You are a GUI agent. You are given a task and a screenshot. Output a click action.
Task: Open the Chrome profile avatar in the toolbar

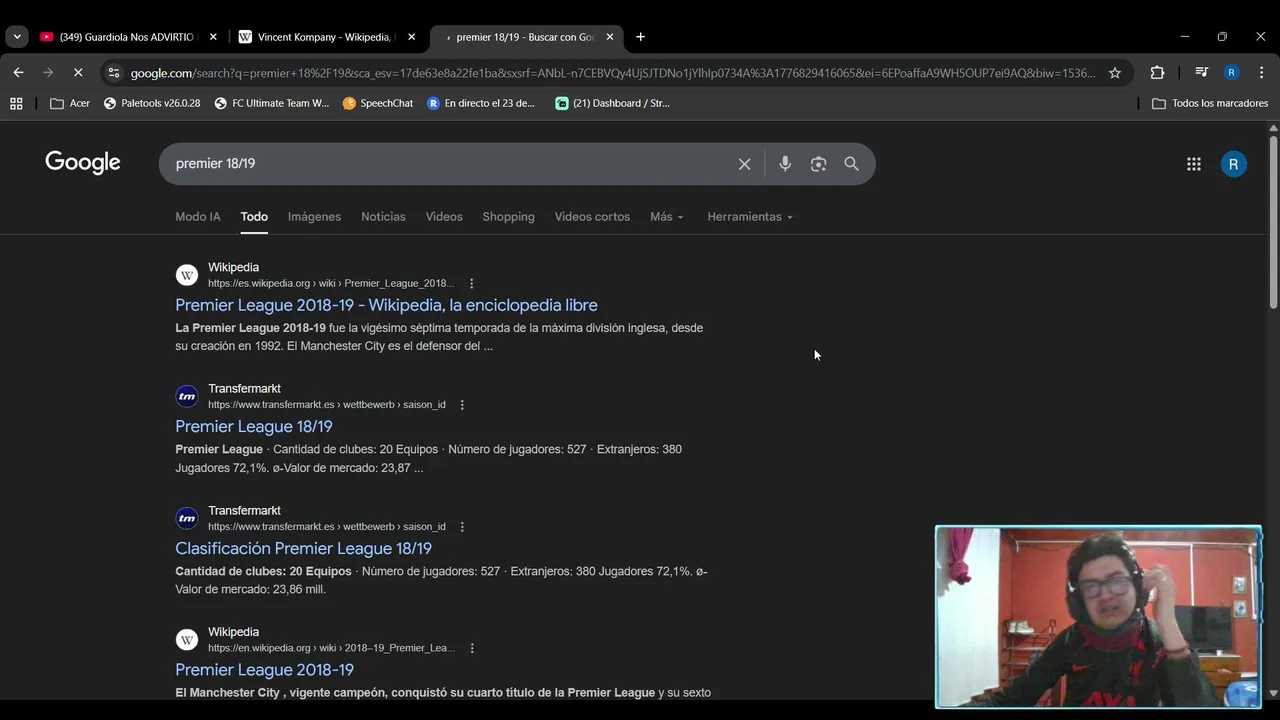click(1231, 73)
